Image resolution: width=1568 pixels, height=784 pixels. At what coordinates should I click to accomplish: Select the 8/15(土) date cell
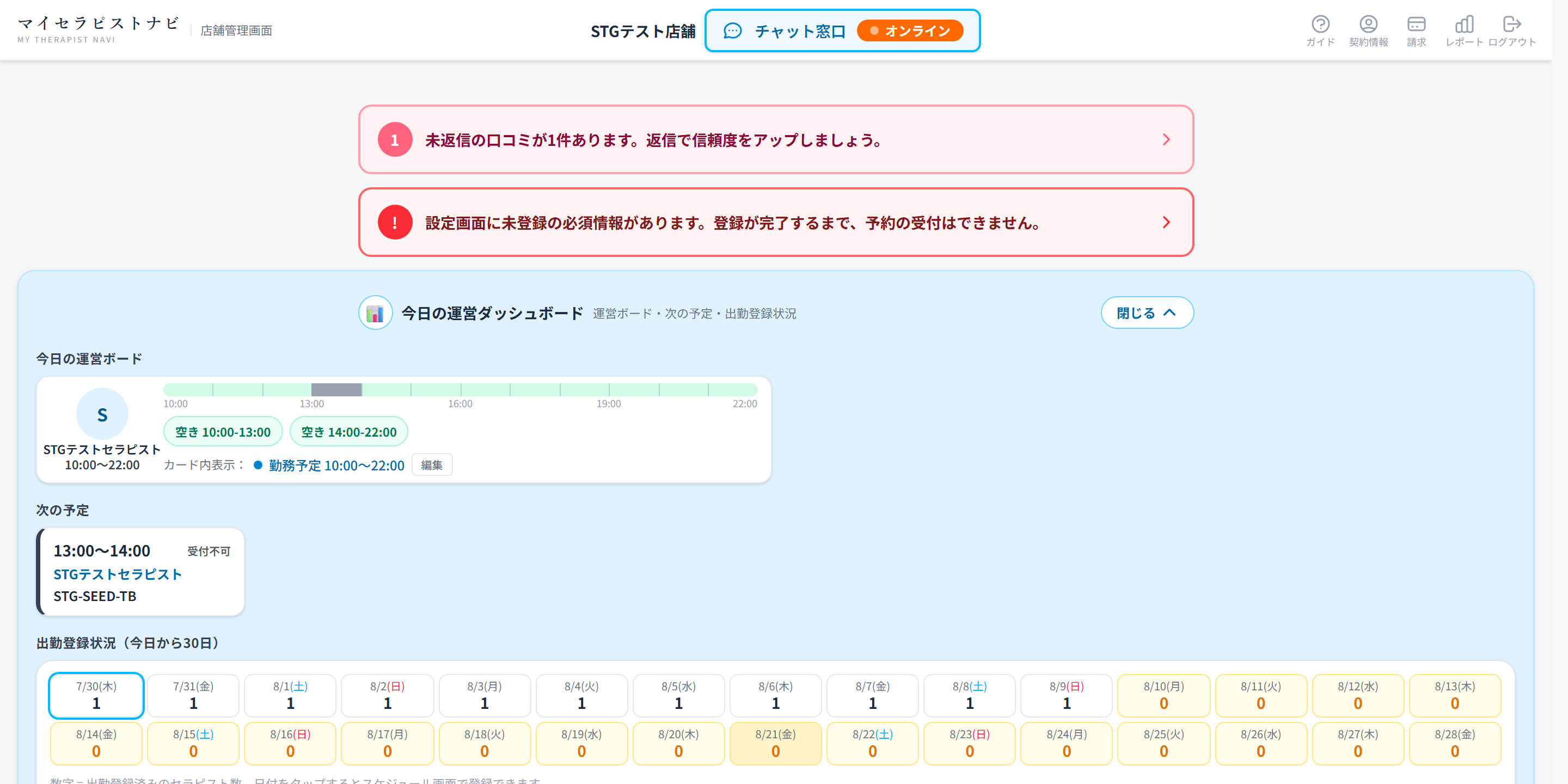pyautogui.click(x=193, y=743)
